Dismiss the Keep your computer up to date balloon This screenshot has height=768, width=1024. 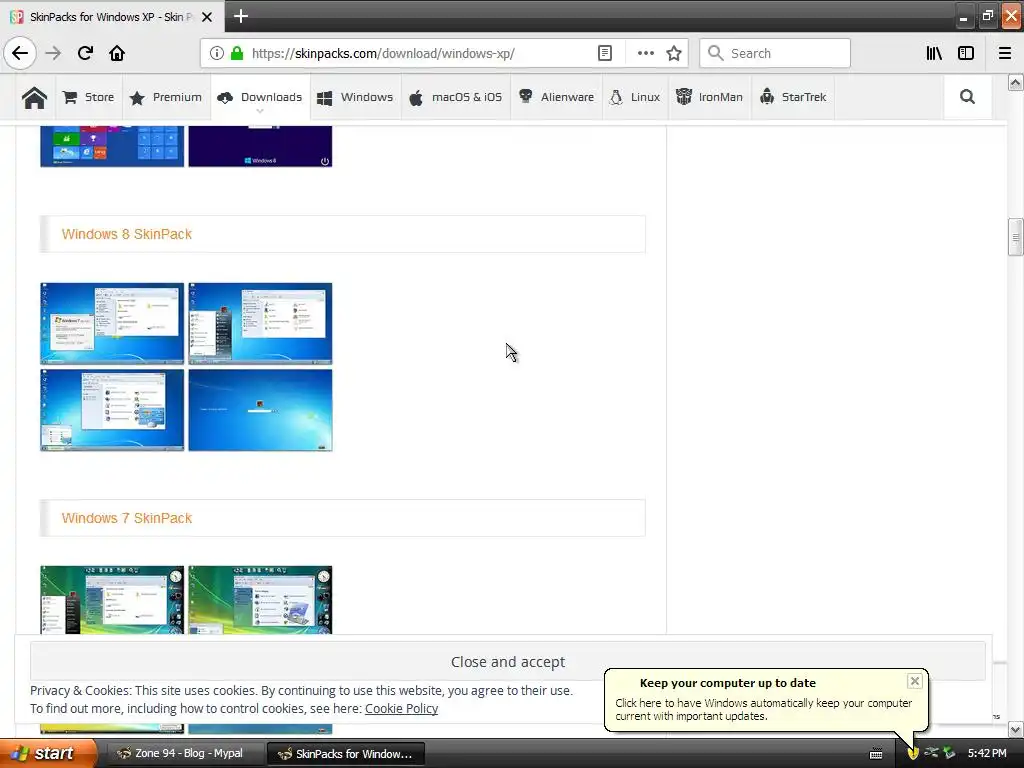914,681
